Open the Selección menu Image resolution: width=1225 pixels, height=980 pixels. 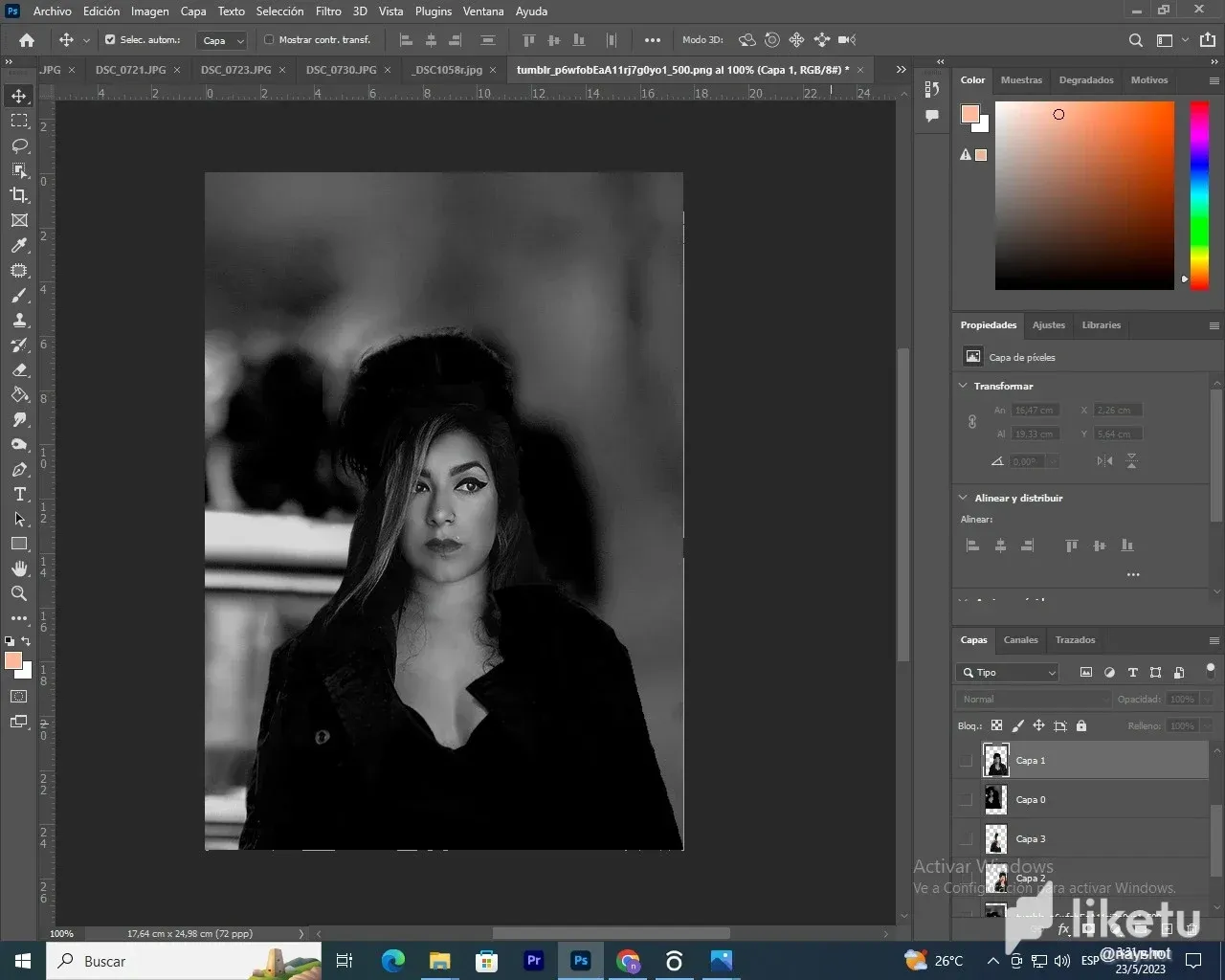click(x=279, y=11)
